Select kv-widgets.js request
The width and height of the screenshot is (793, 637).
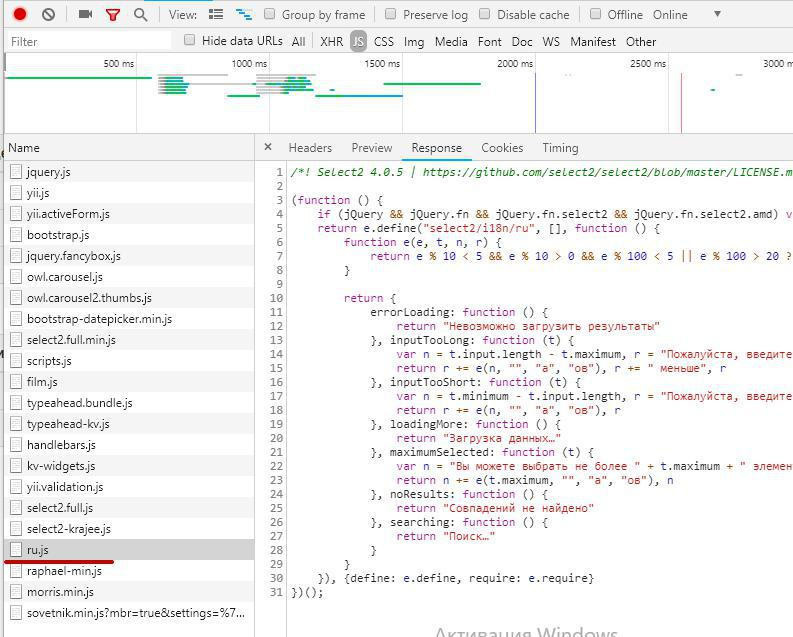pyautogui.click(x=129, y=466)
